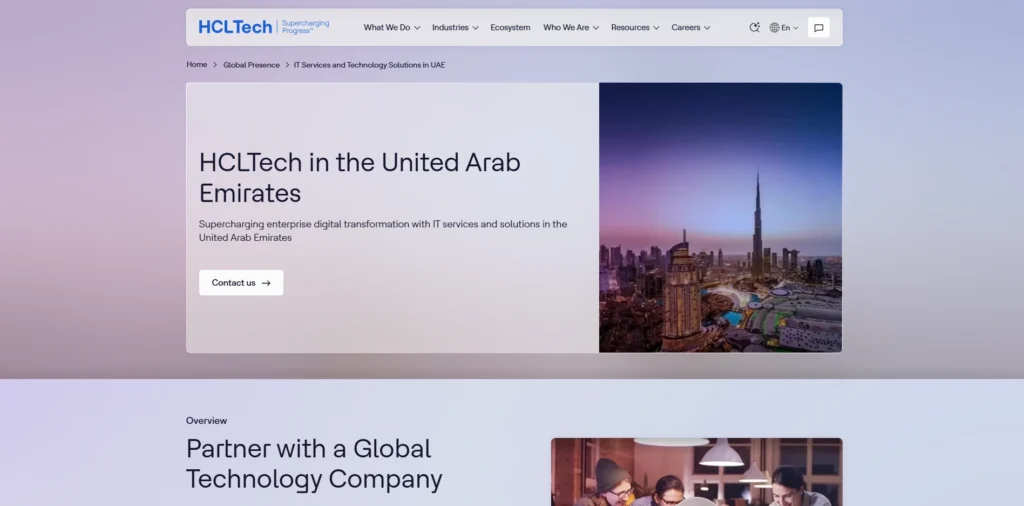The image size is (1024, 506).
Task: Open Global Presence breadcrumb link
Action: click(x=251, y=65)
